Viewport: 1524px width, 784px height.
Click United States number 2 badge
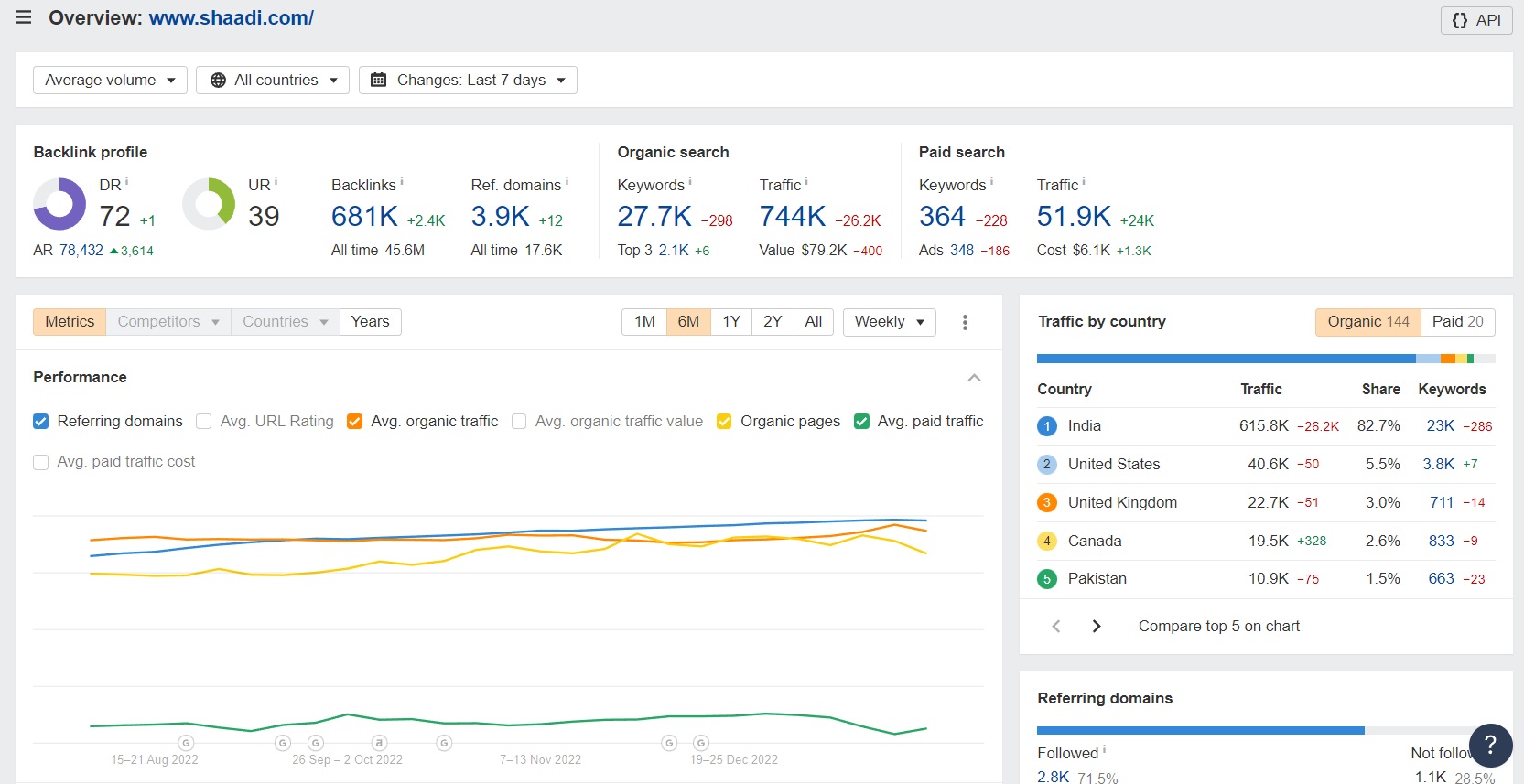tap(1047, 465)
